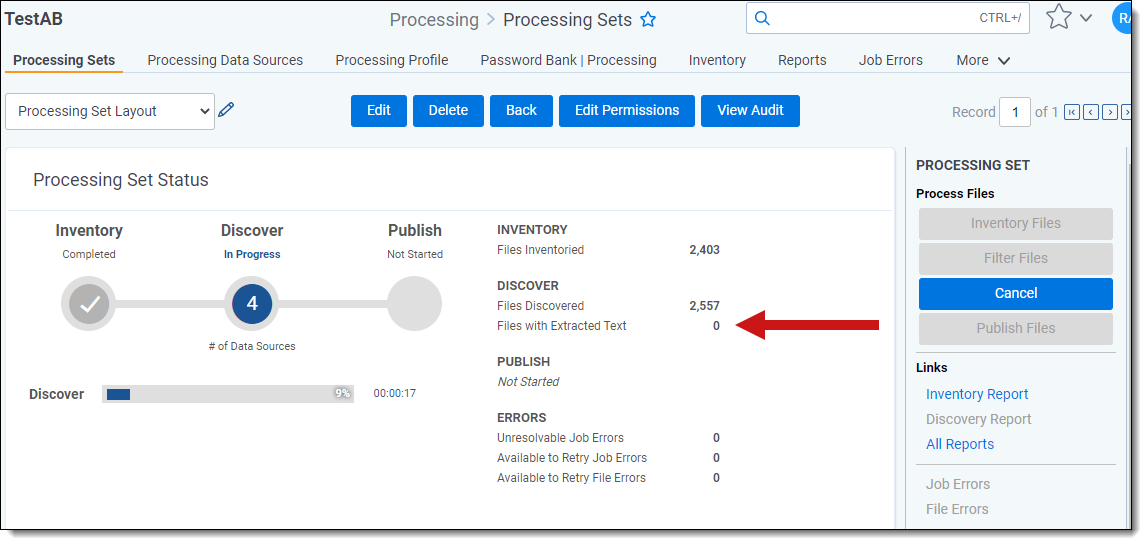Click the pencil icon to edit layout
This screenshot has width=1147, height=545.
click(227, 110)
